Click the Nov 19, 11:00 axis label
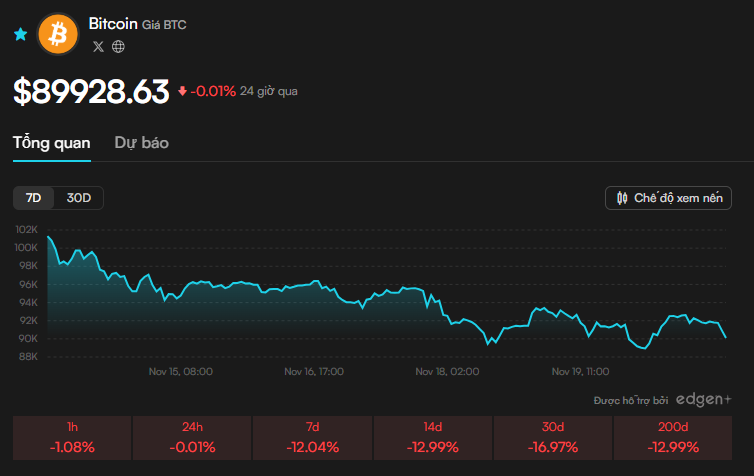Image resolution: width=754 pixels, height=476 pixels. pyautogui.click(x=580, y=372)
